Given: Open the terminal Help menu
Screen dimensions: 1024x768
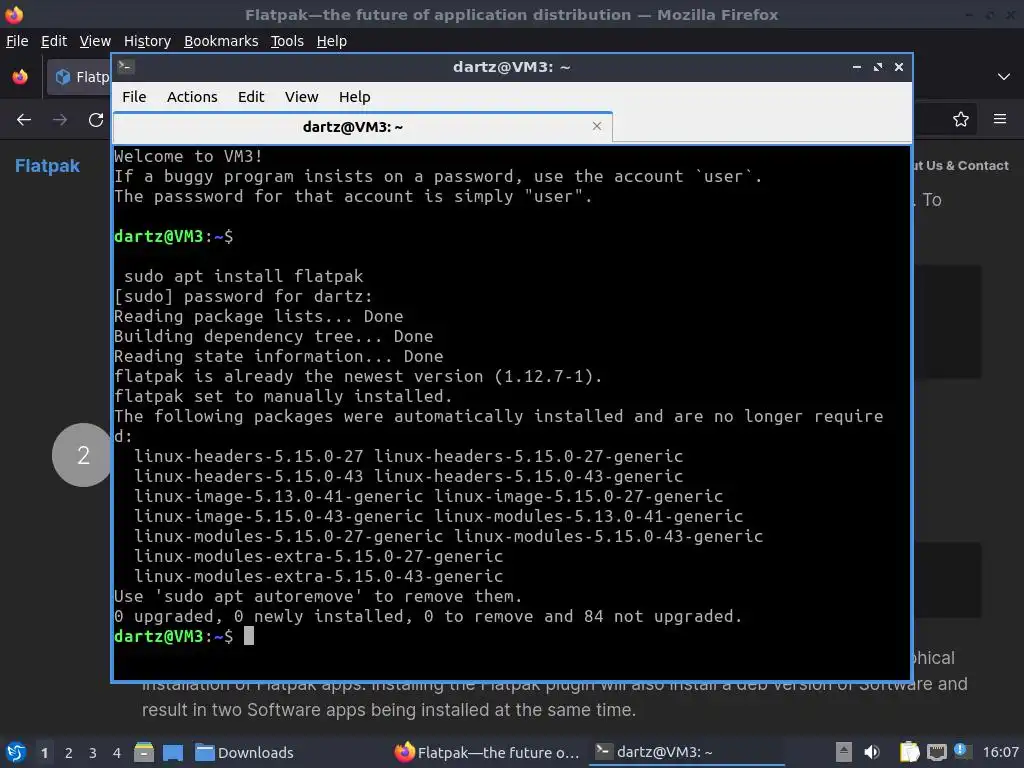Looking at the screenshot, I should tap(355, 97).
